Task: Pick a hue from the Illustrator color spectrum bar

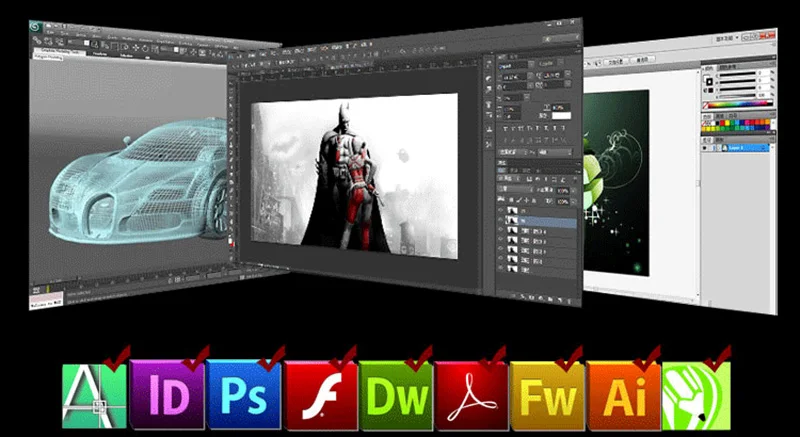Action: [739, 105]
